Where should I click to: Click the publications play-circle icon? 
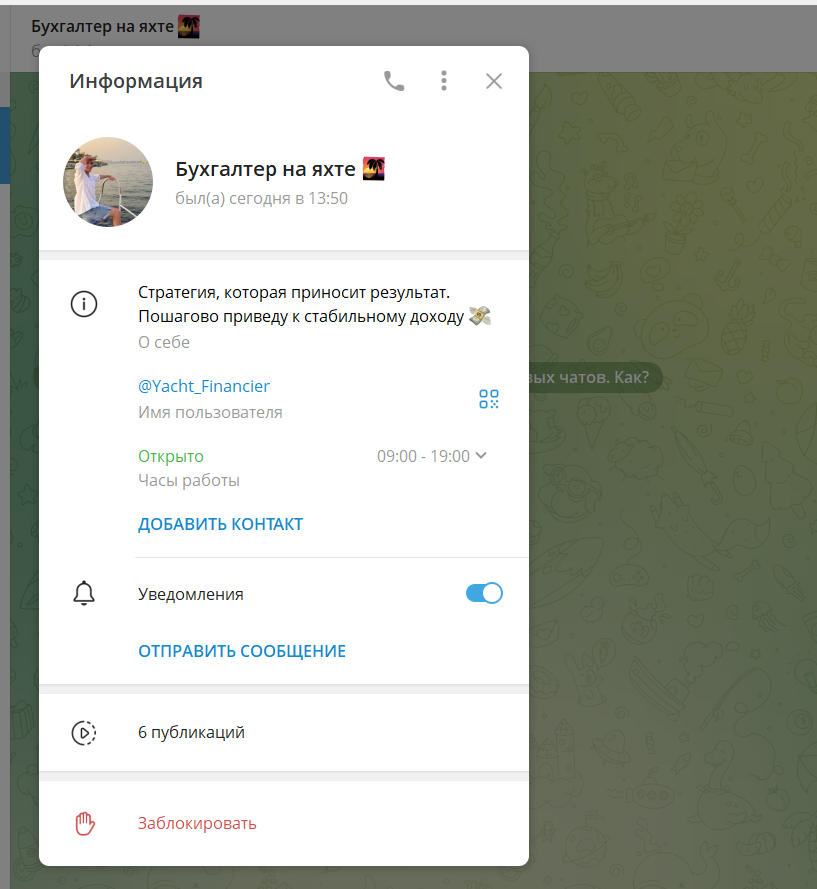(84, 732)
